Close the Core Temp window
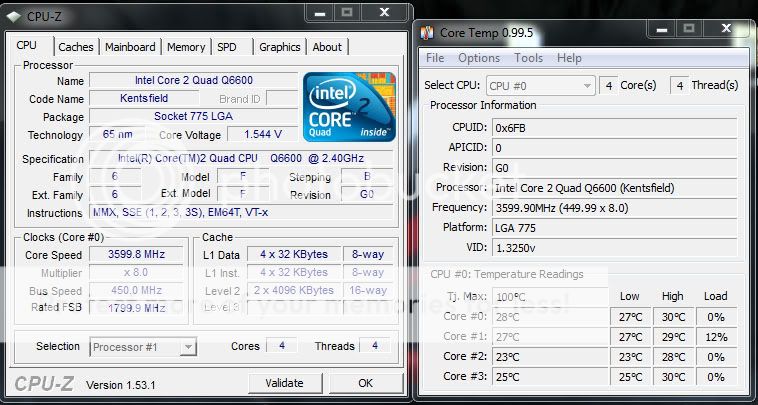This screenshot has width=758, height=405. click(726, 29)
